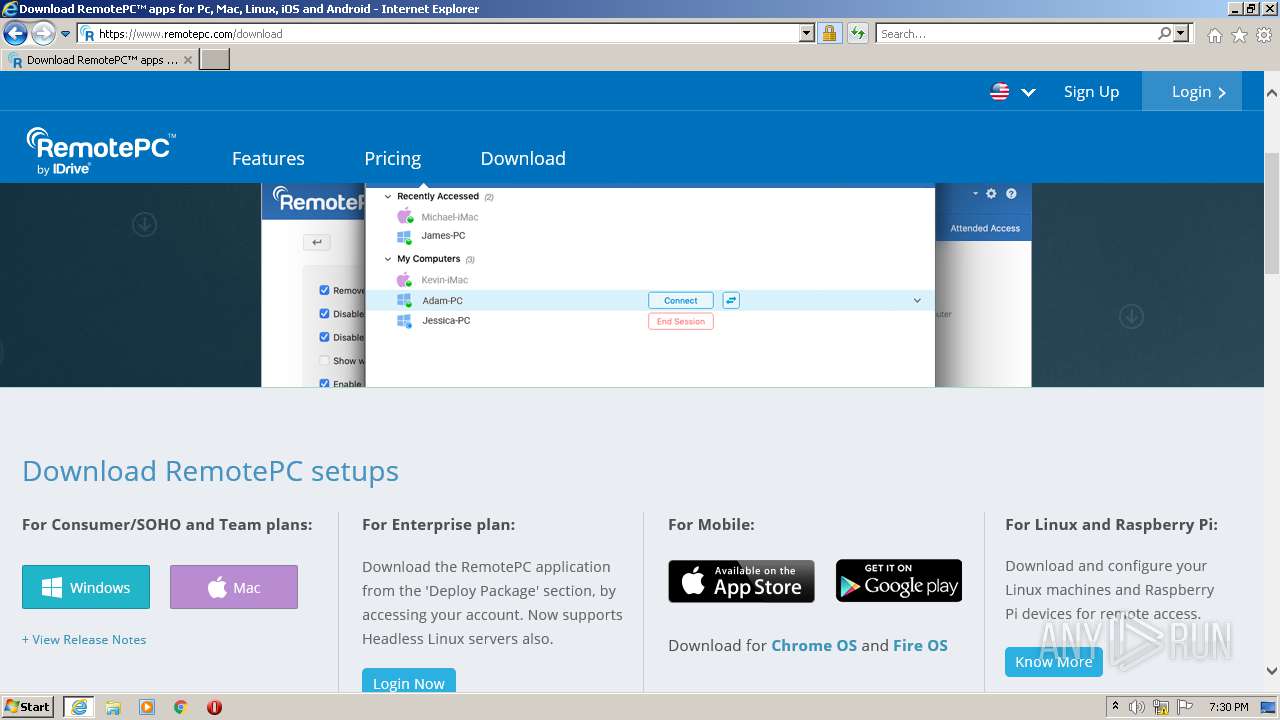The width and height of the screenshot is (1280, 720).
Task: Click the App Store badge
Action: click(x=741, y=581)
